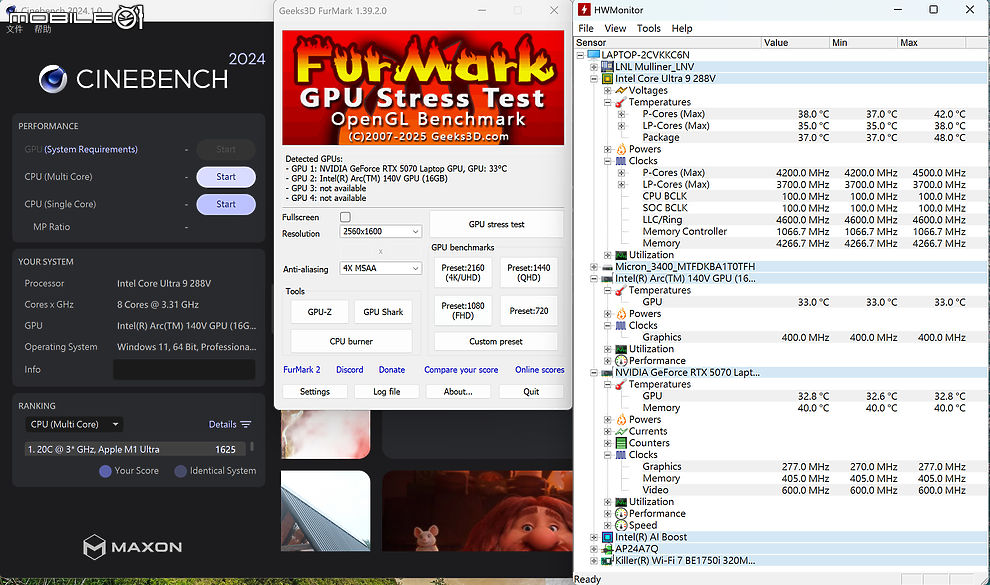Click the Intel Arc 140V GPU card icon
The image size is (990, 585).
[x=607, y=278]
